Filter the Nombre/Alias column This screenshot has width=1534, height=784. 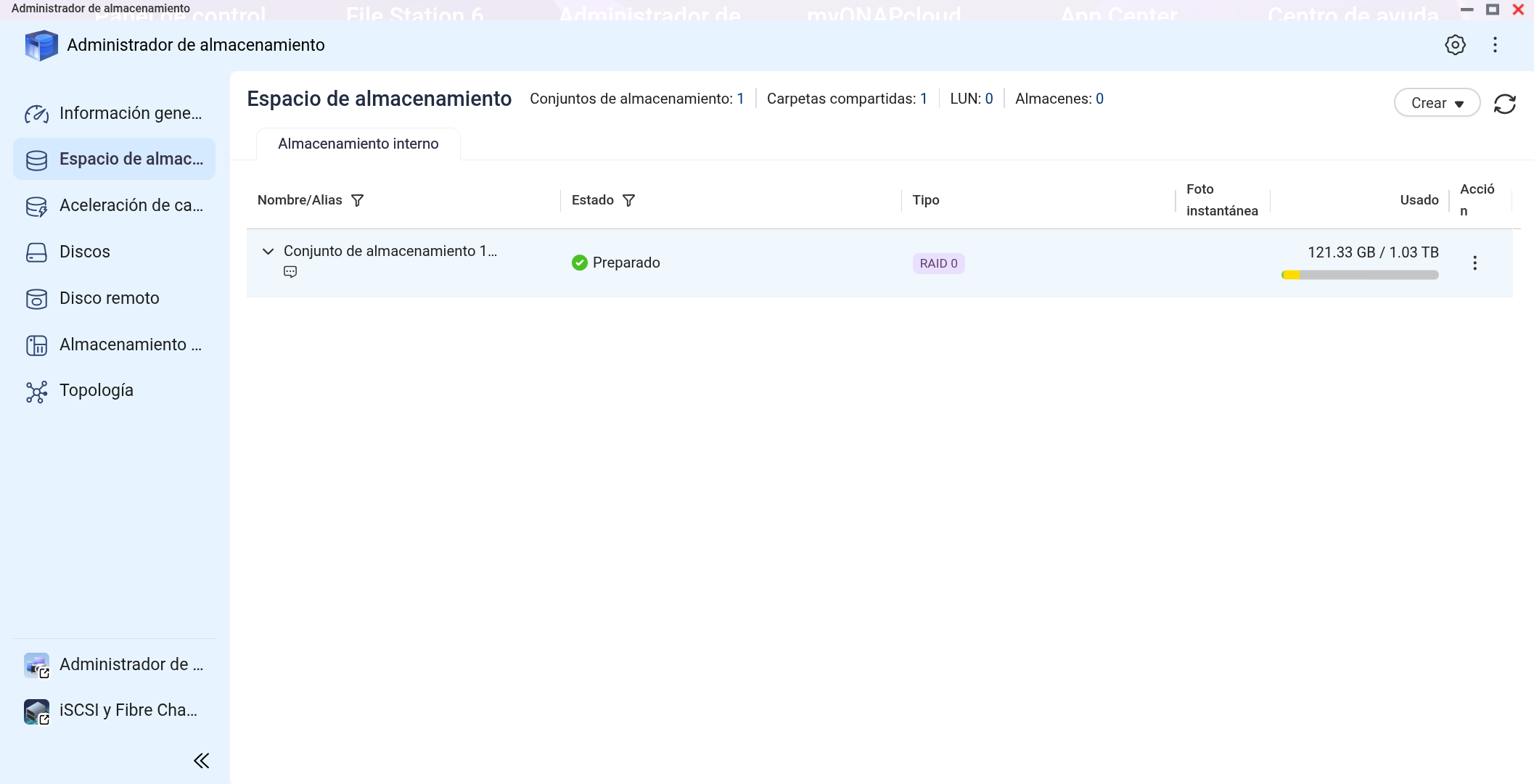[357, 200]
